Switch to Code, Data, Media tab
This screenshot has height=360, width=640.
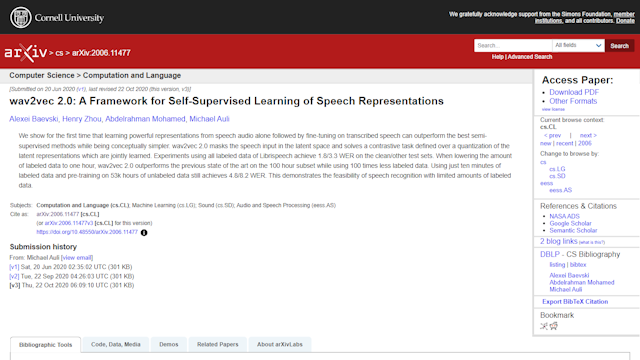coord(116,344)
